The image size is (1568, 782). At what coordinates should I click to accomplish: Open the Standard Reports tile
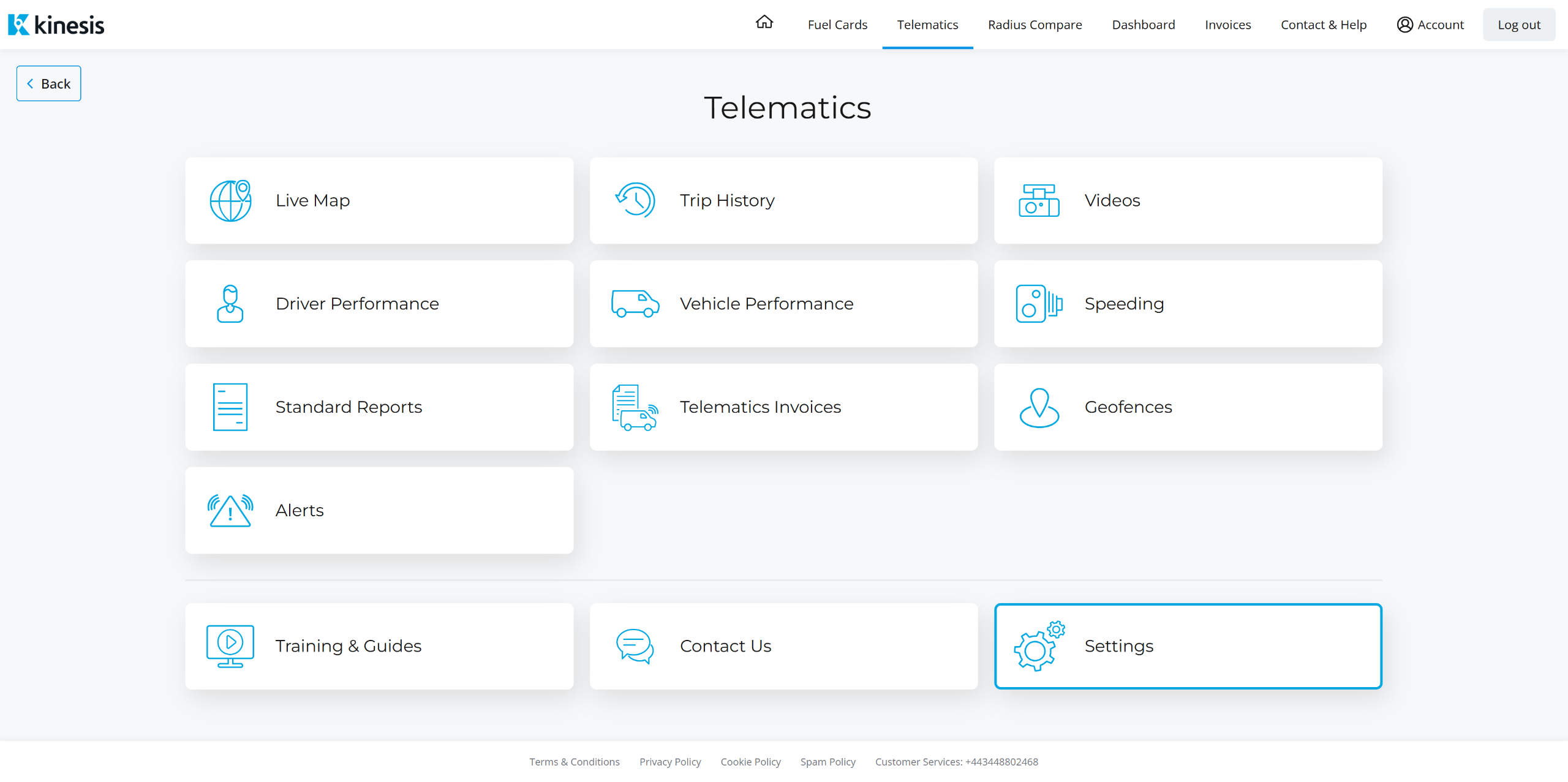point(379,407)
